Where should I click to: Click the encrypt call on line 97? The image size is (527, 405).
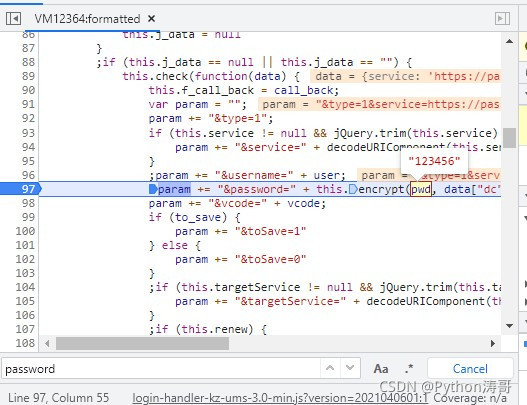point(381,189)
